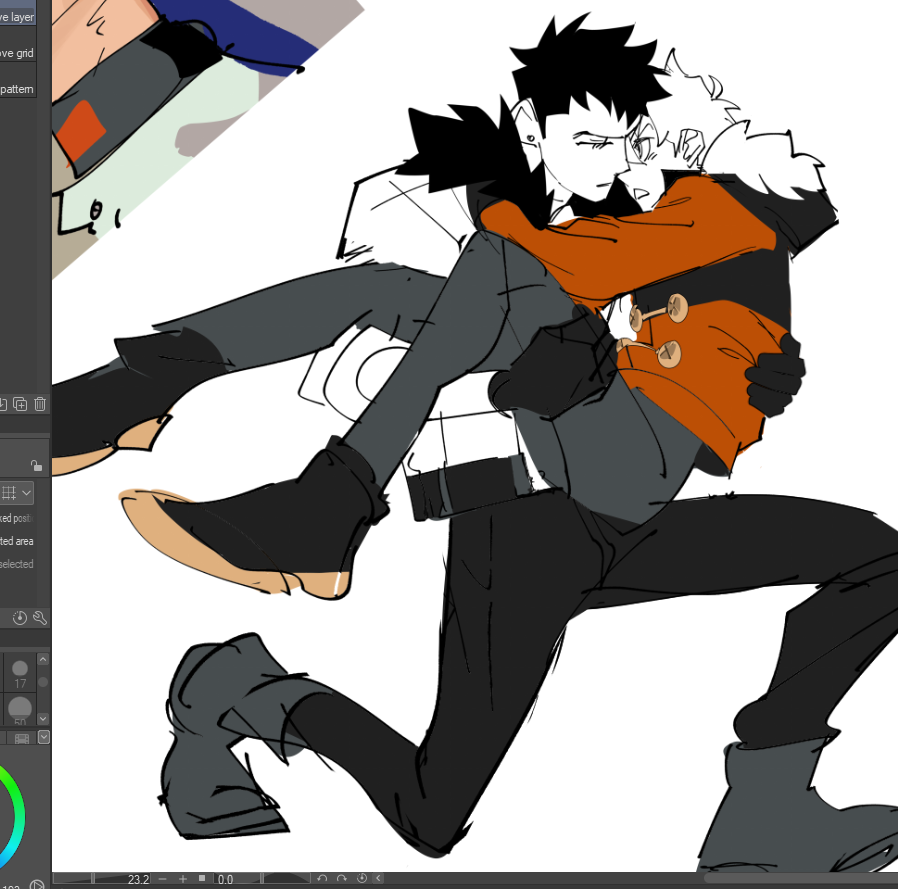This screenshot has height=889, width=898.
Task: Reset tool properties with circular icon
Action: [20, 618]
